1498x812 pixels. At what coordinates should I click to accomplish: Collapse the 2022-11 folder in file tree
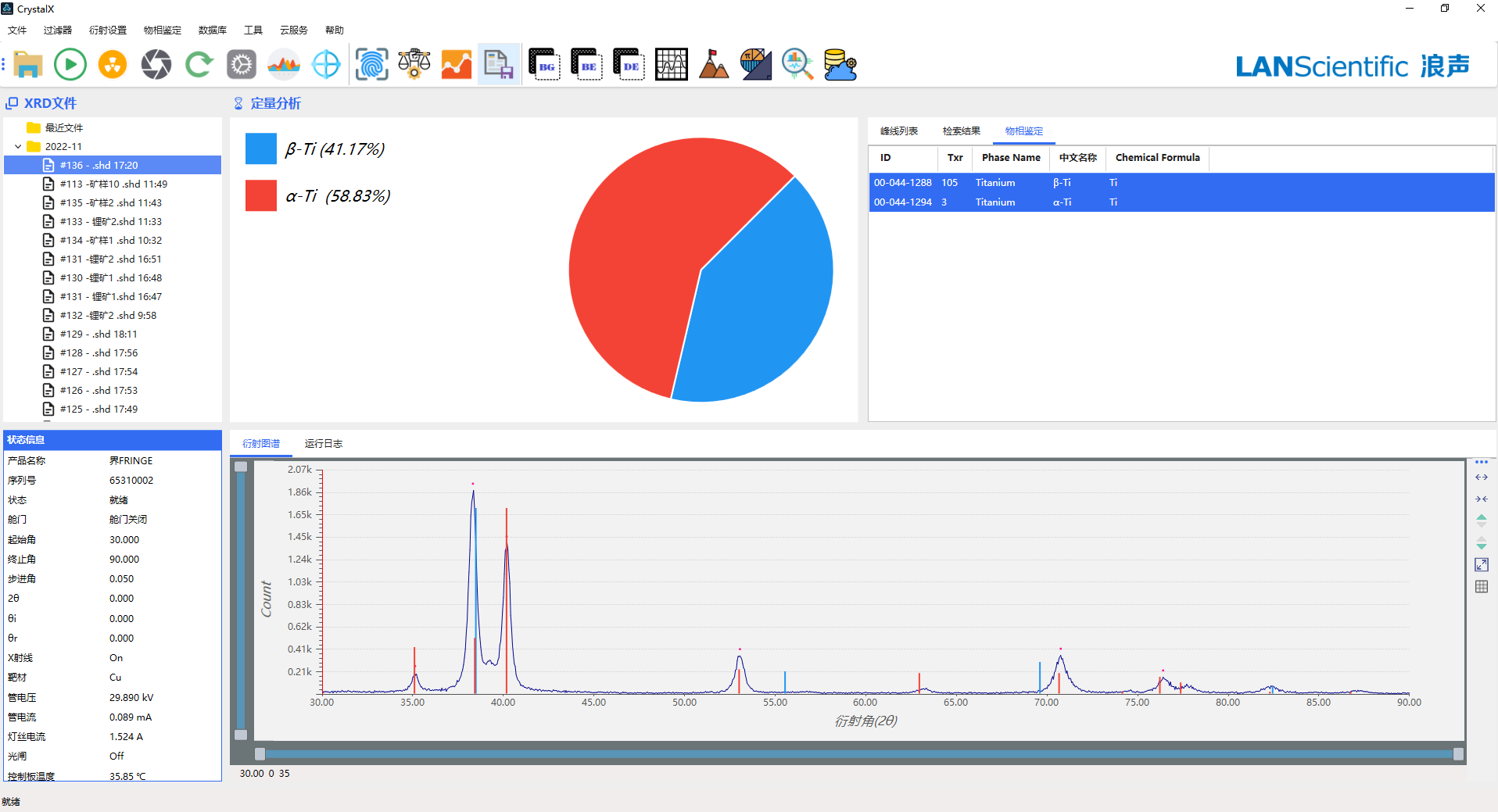(x=18, y=147)
